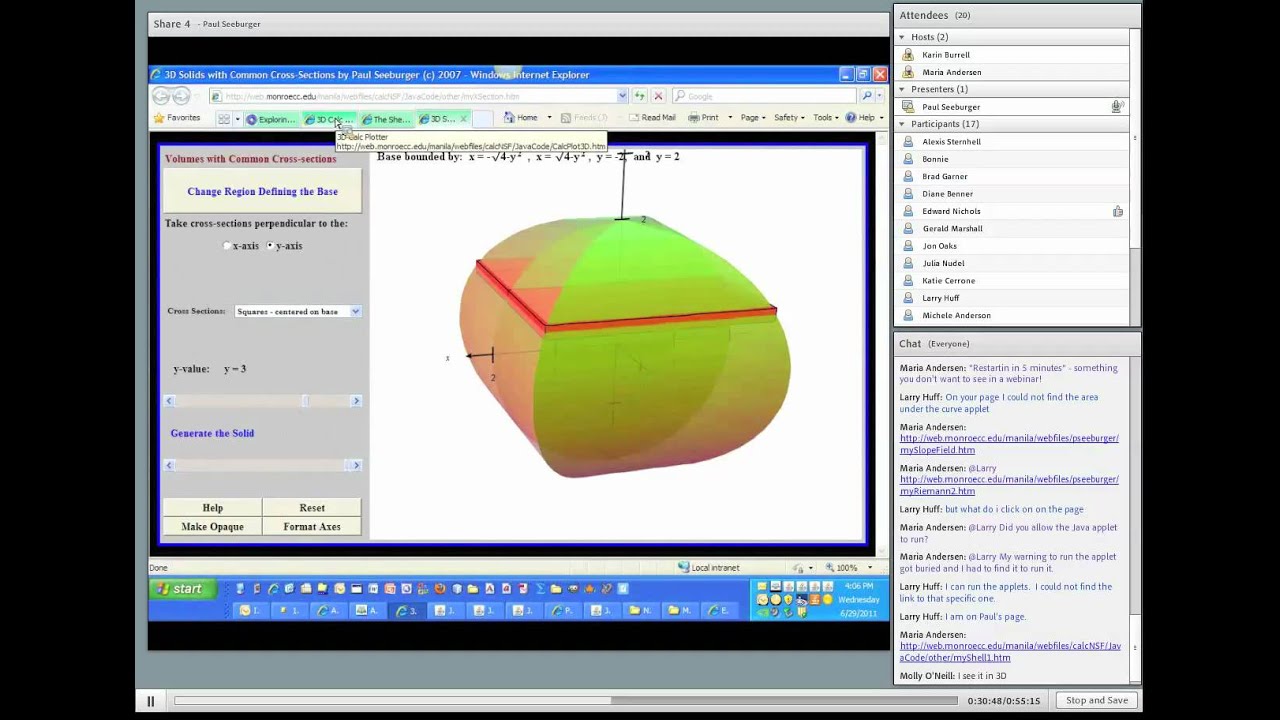Image resolution: width=1280 pixels, height=720 pixels.
Task: Click the Help button in applet
Action: 212,508
